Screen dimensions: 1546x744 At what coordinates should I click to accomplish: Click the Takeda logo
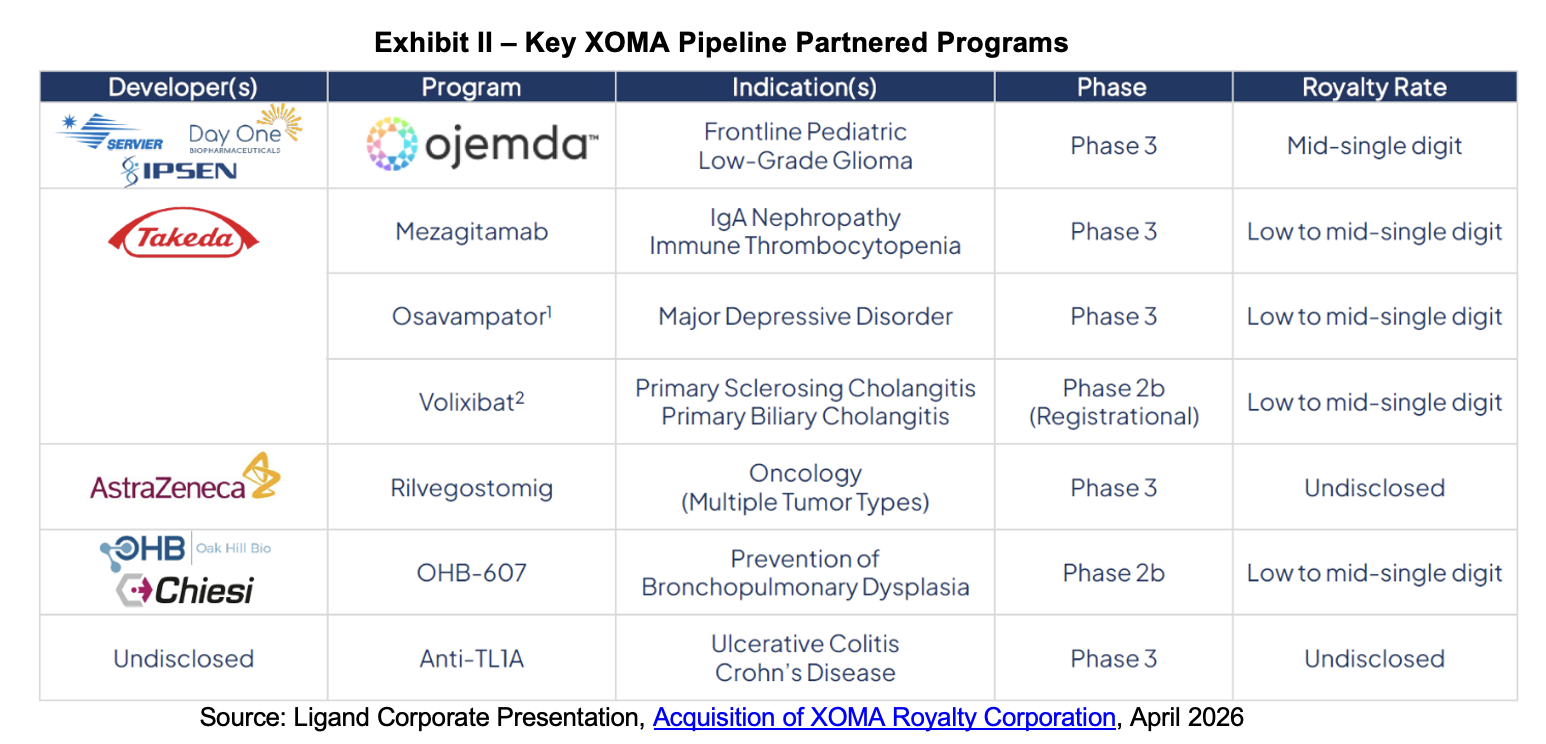point(183,237)
